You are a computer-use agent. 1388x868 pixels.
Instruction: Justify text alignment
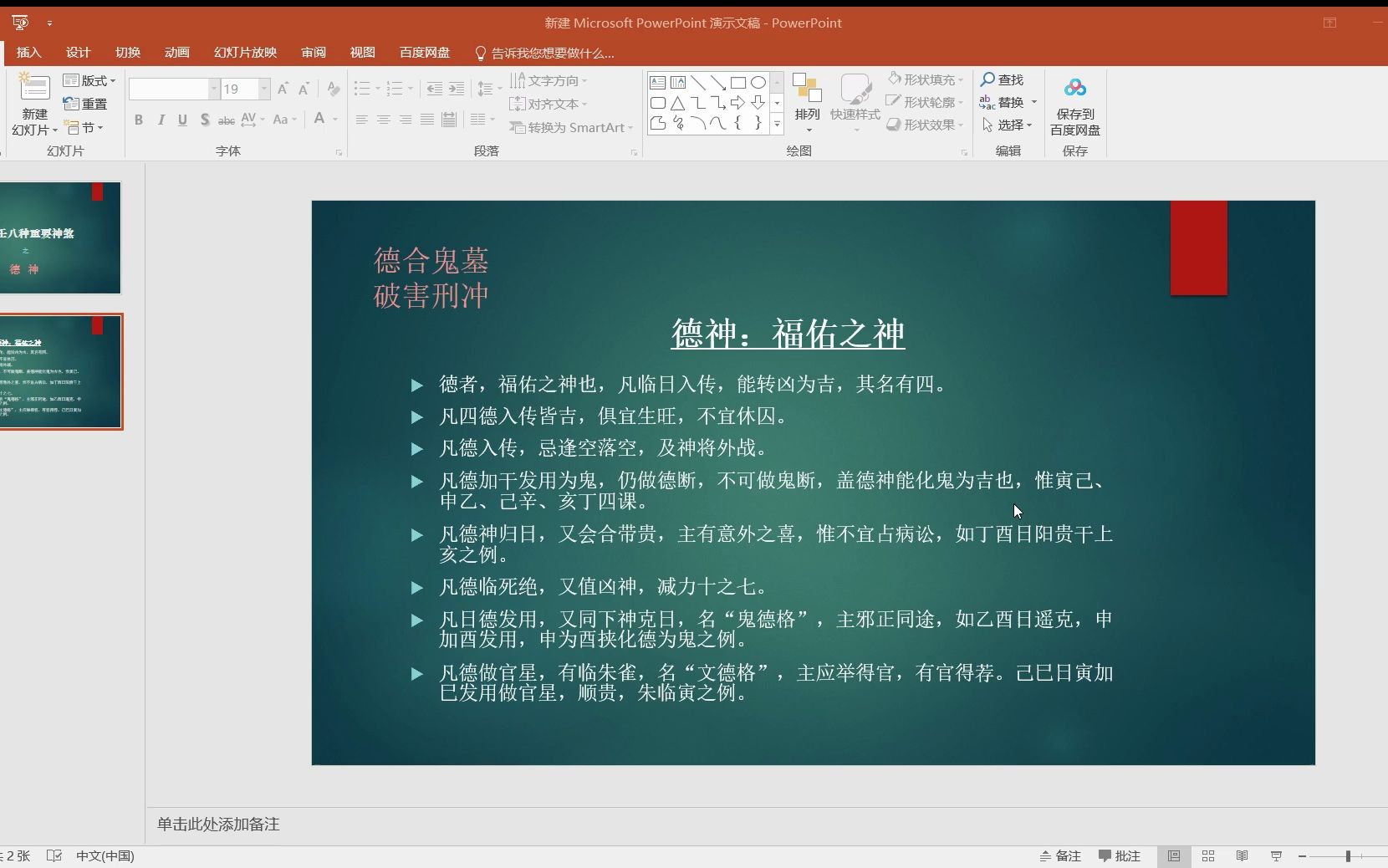click(426, 120)
